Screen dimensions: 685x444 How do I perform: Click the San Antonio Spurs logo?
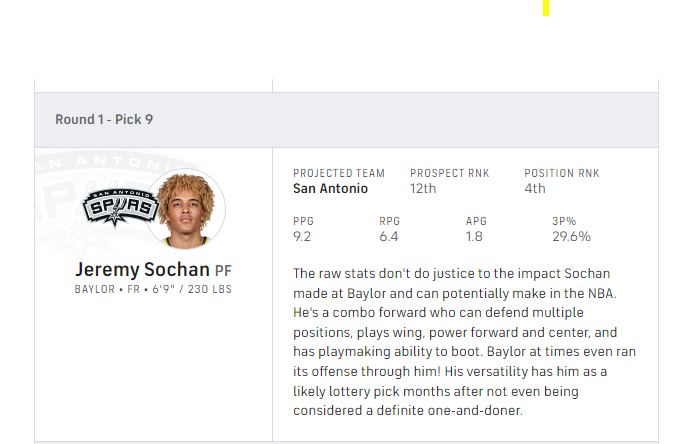120,207
